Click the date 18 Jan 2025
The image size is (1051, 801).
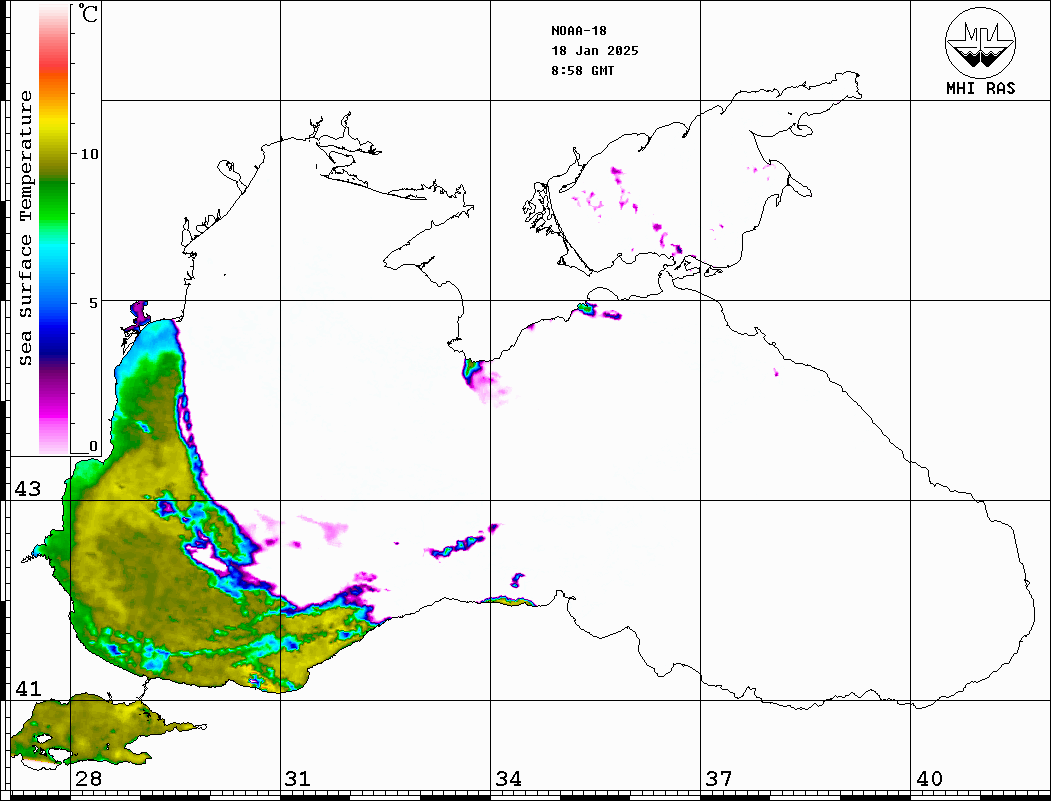pos(595,51)
